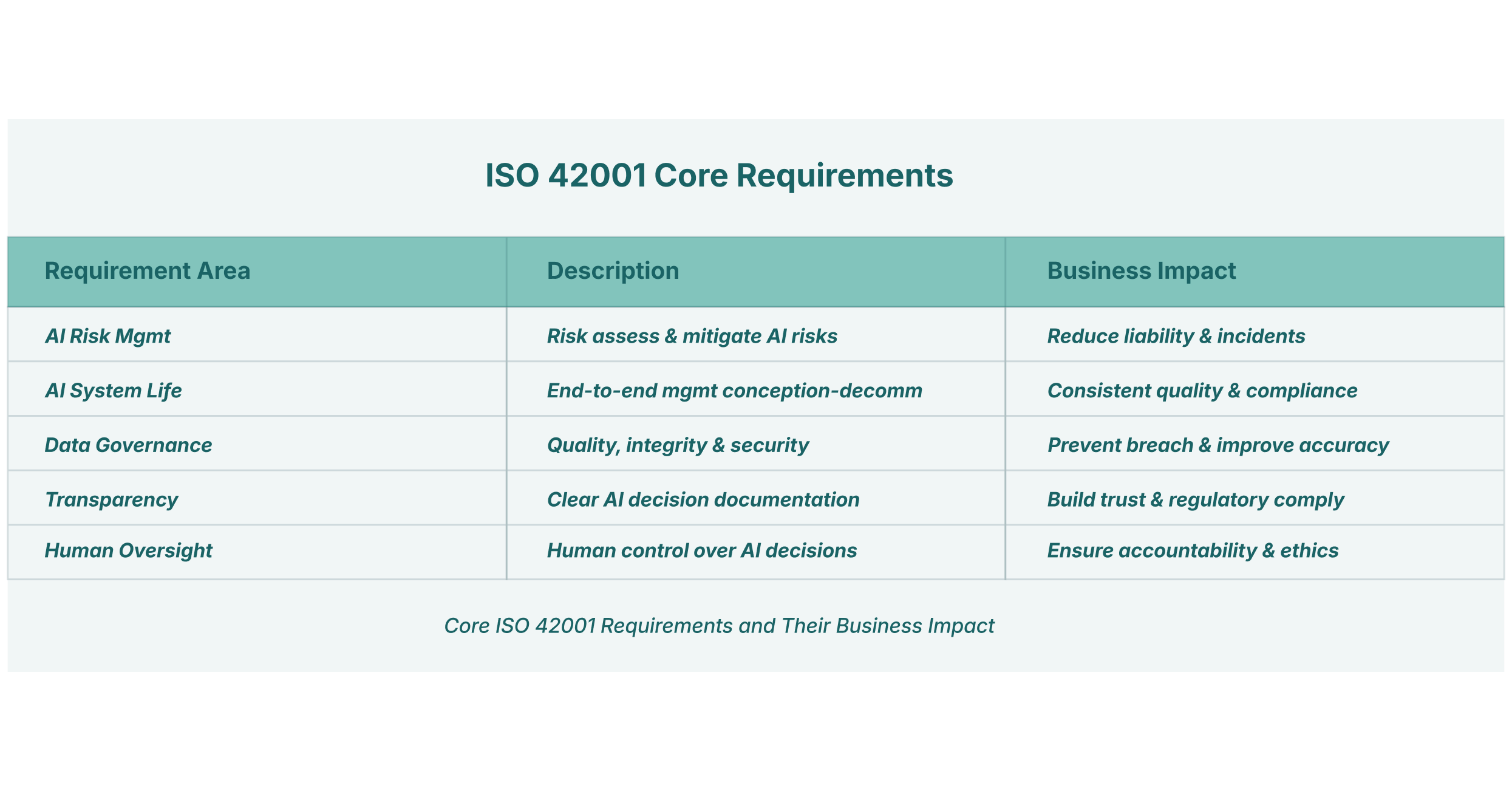Image resolution: width=1512 pixels, height=791 pixels.
Task: Click the Transparency row label
Action: (112, 499)
